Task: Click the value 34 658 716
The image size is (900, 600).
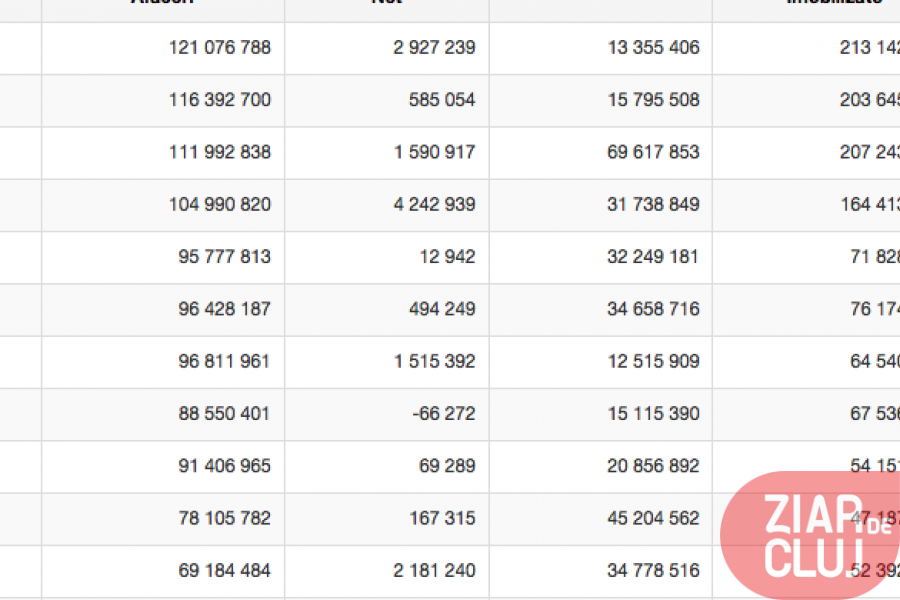Action: 653,309
